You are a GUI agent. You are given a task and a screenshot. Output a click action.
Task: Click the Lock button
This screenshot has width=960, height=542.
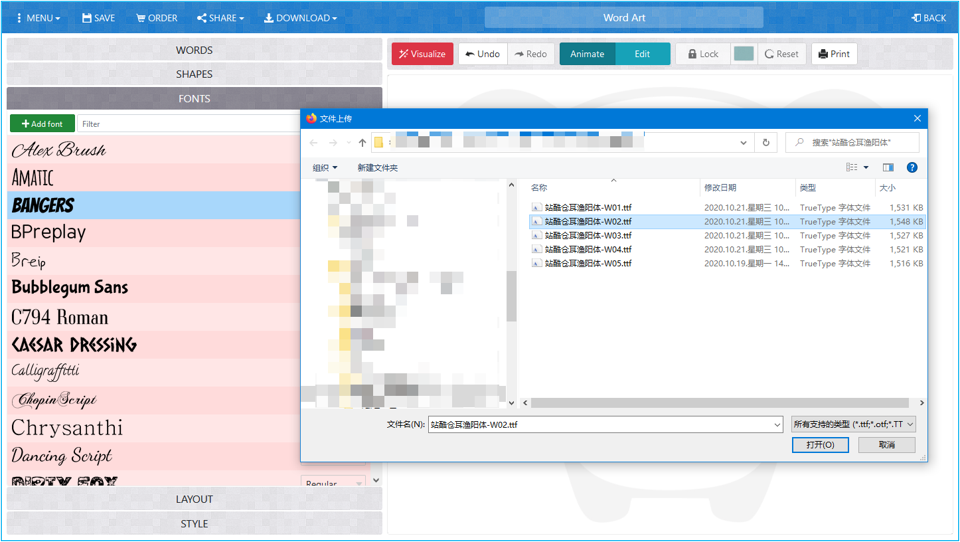703,54
